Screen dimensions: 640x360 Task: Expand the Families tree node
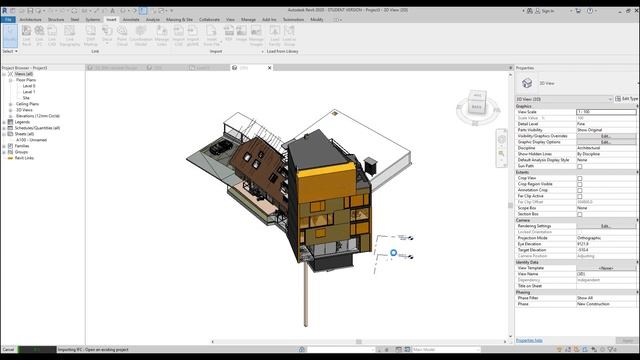coord(4,146)
